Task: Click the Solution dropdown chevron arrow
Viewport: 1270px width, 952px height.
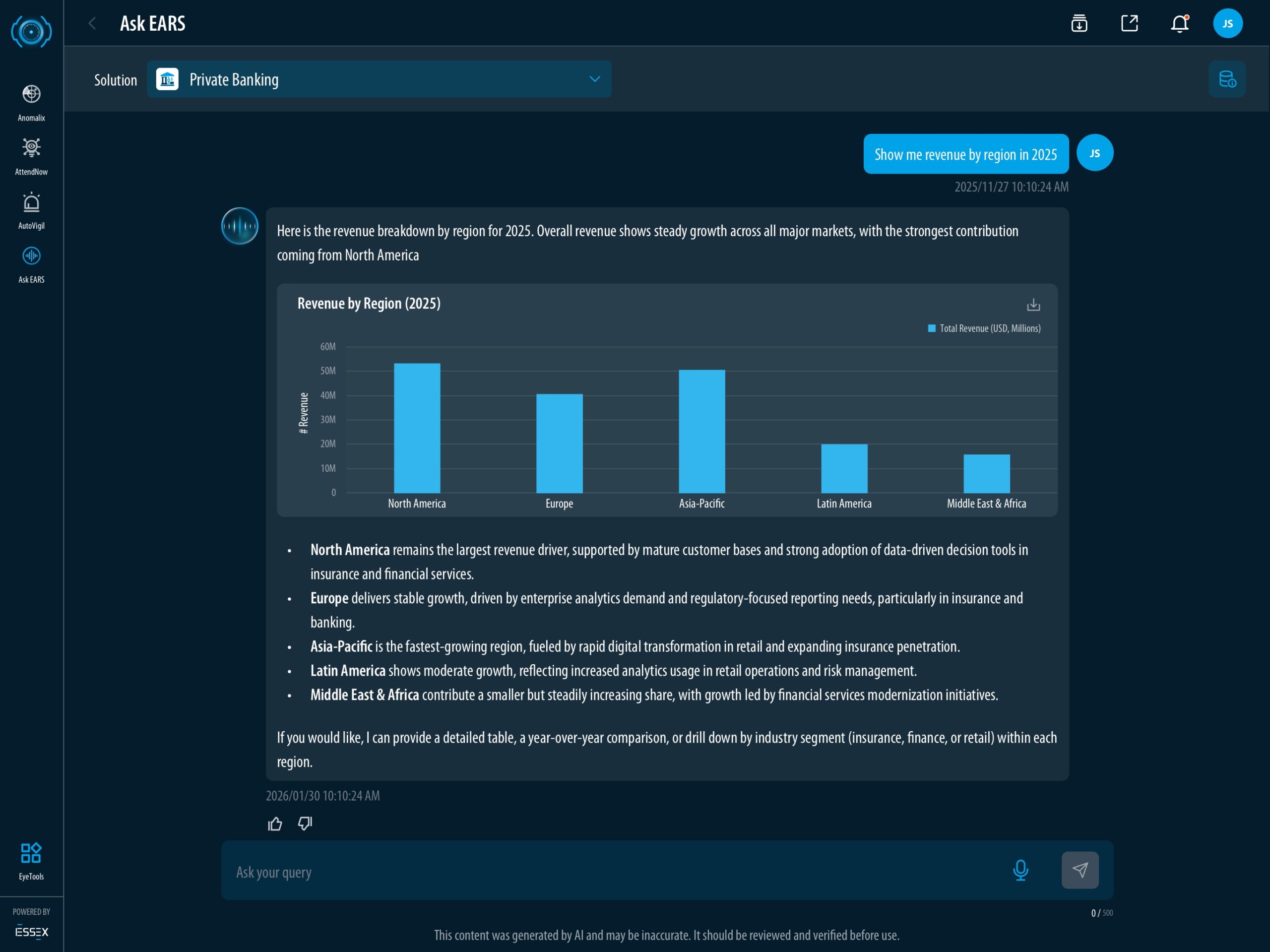Action: 594,79
